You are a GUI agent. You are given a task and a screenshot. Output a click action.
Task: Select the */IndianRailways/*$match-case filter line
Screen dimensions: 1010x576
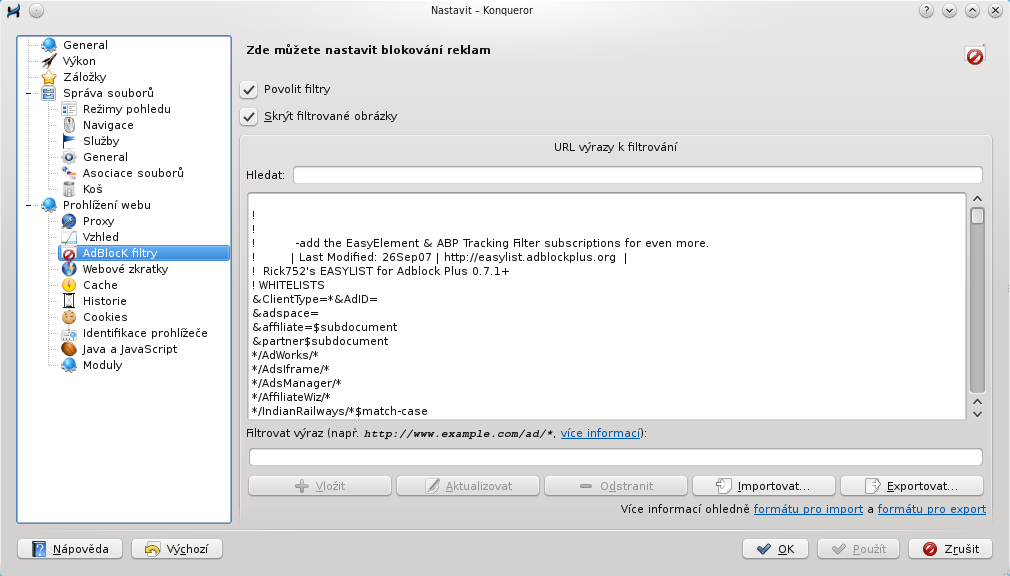(339, 411)
